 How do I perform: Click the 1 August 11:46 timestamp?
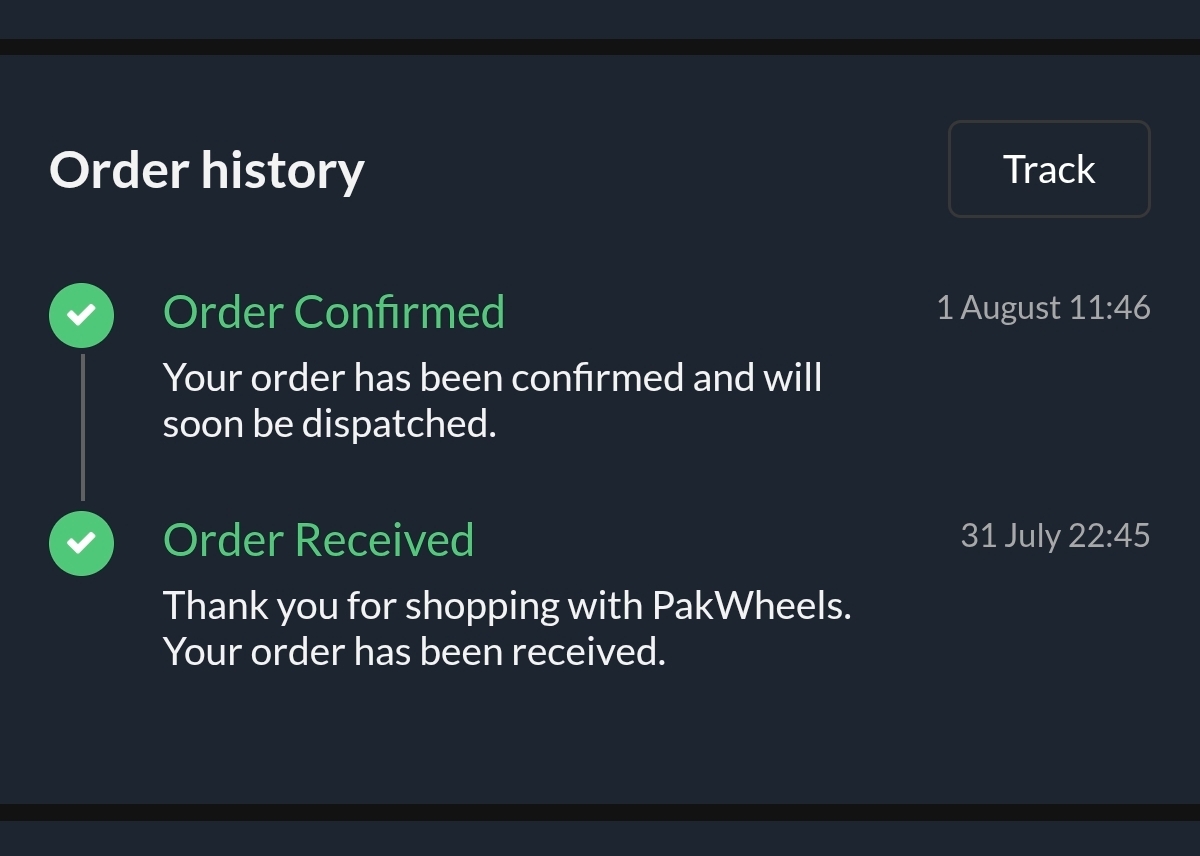[x=1043, y=307]
